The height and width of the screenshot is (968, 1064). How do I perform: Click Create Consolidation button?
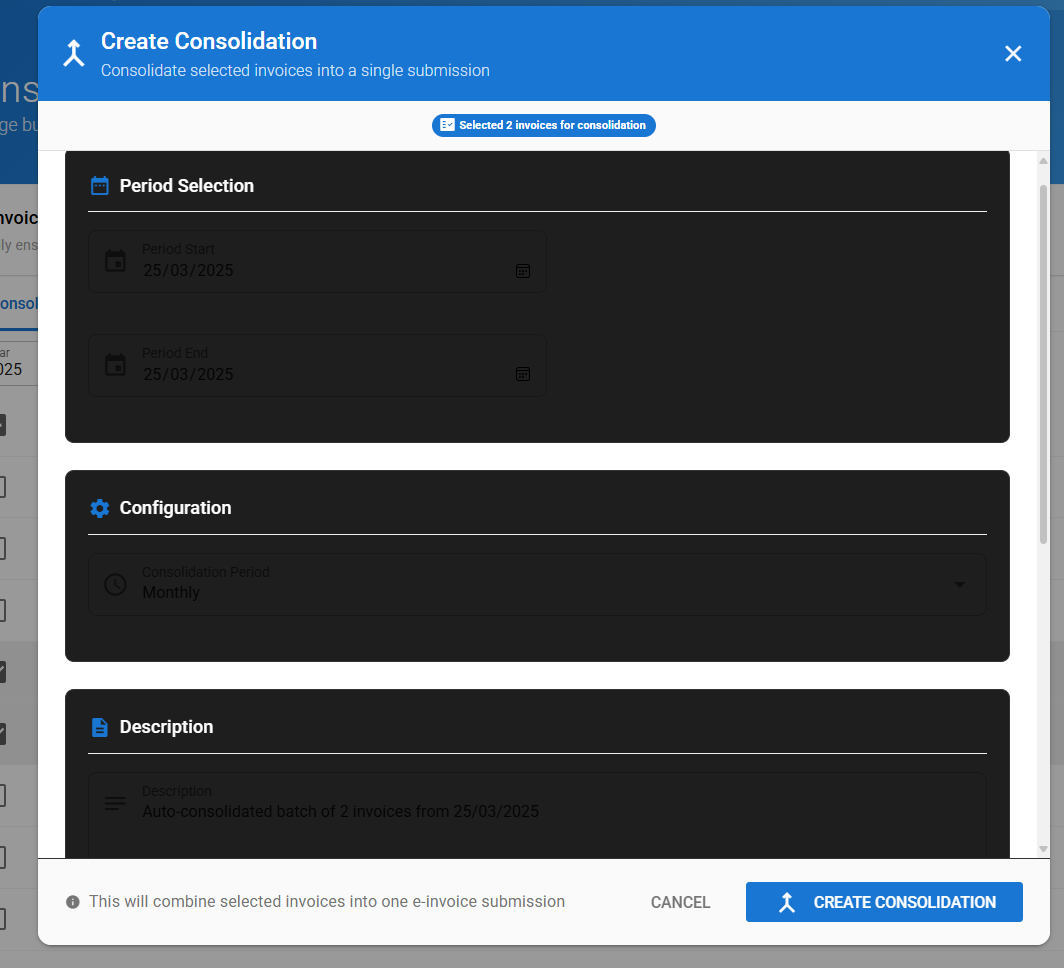coord(884,902)
